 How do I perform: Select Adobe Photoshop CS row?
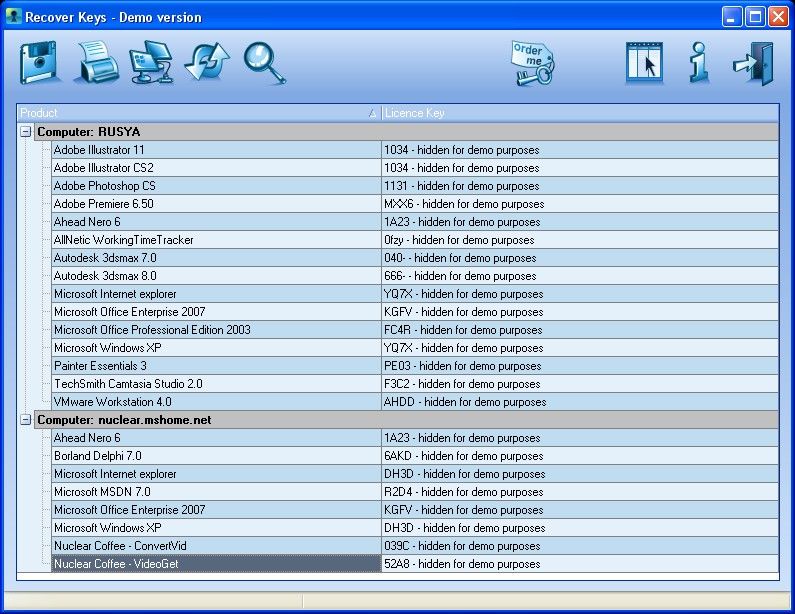tap(105, 186)
